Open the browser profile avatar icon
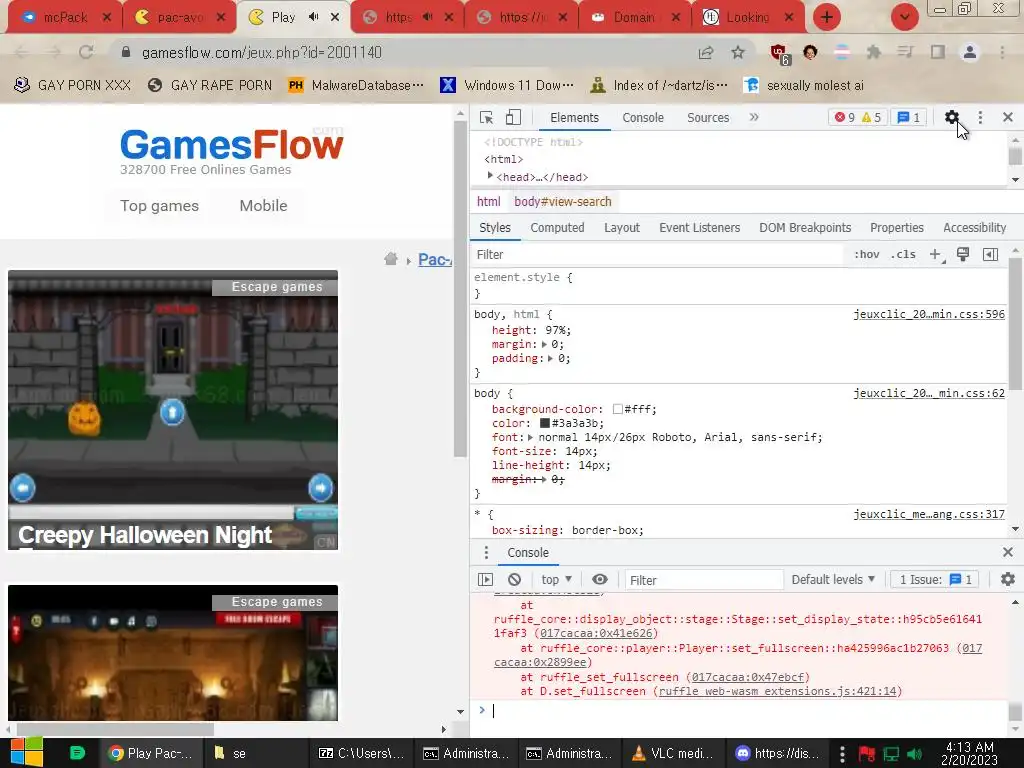 pos(970,52)
